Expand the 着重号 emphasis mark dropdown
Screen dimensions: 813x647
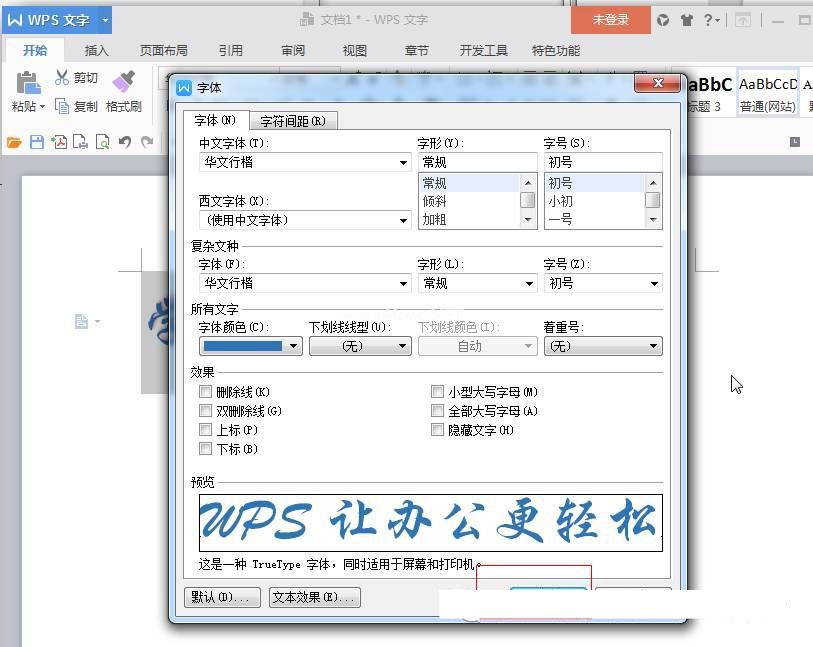[x=653, y=346]
